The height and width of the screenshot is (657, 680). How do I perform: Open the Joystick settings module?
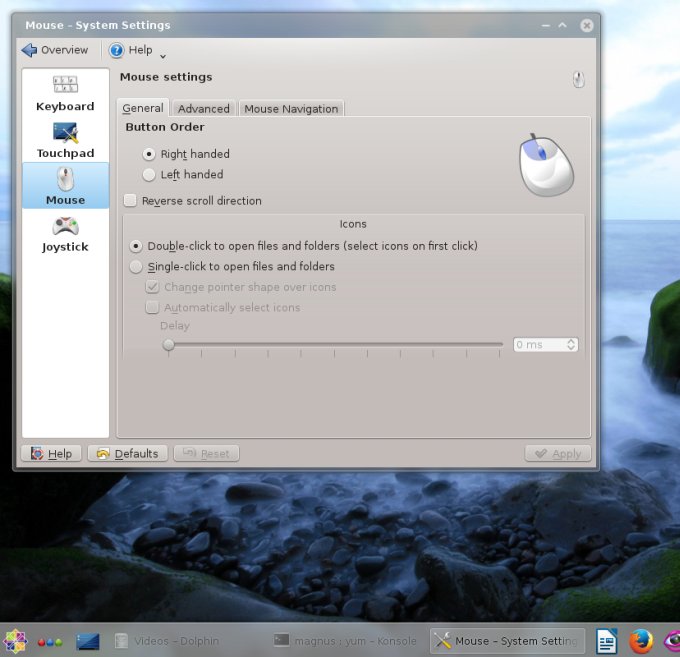tap(65, 233)
